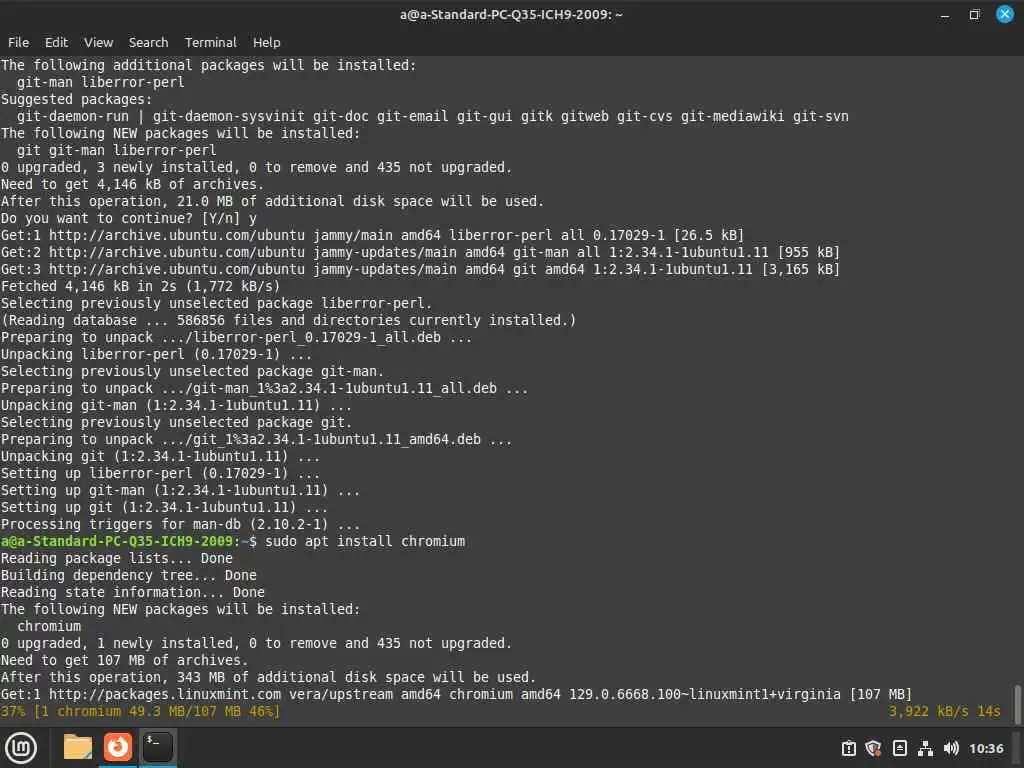The image size is (1024, 768).
Task: Click 'Setting up git-man' line
Action: tap(180, 490)
